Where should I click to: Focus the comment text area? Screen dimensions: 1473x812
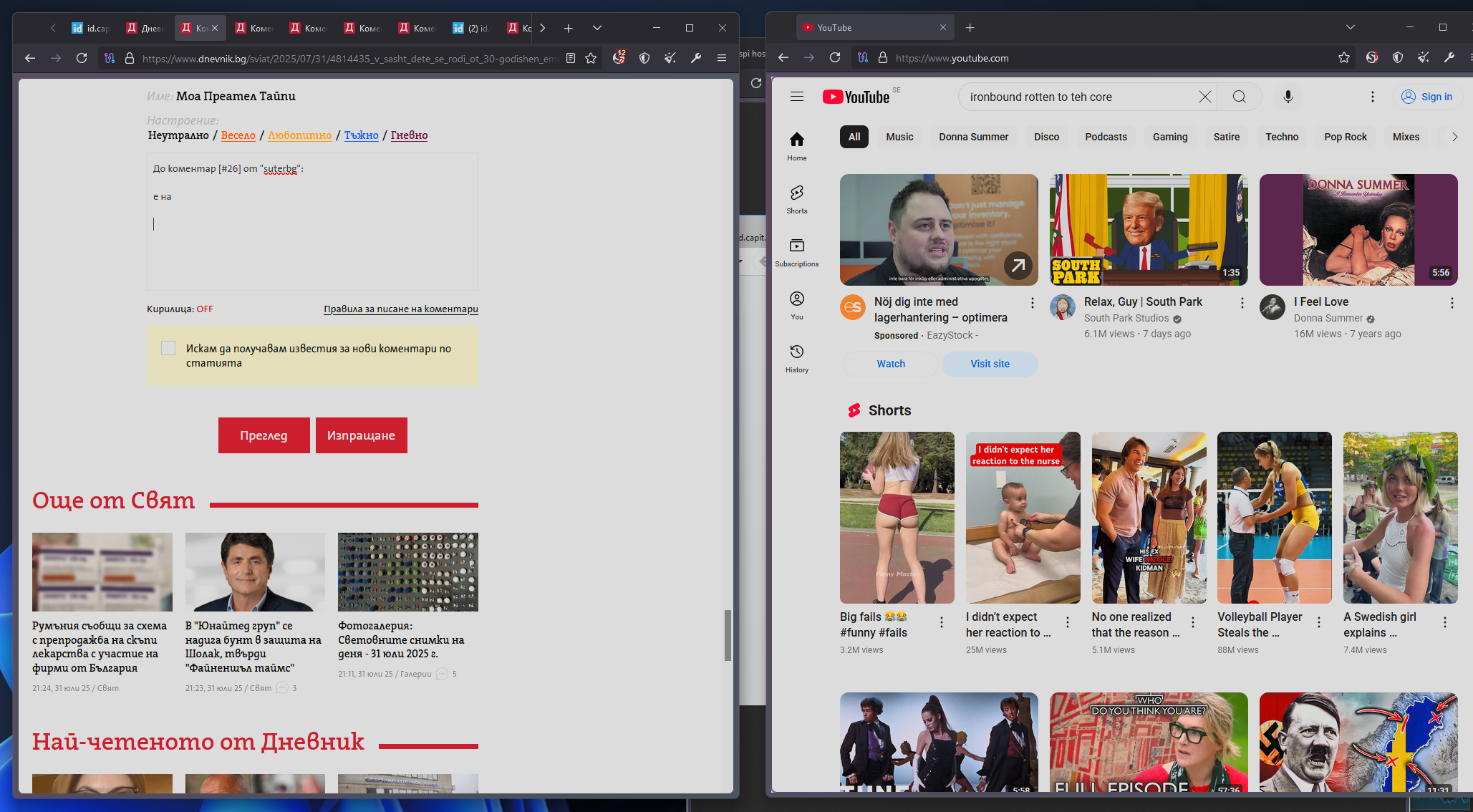point(312,221)
